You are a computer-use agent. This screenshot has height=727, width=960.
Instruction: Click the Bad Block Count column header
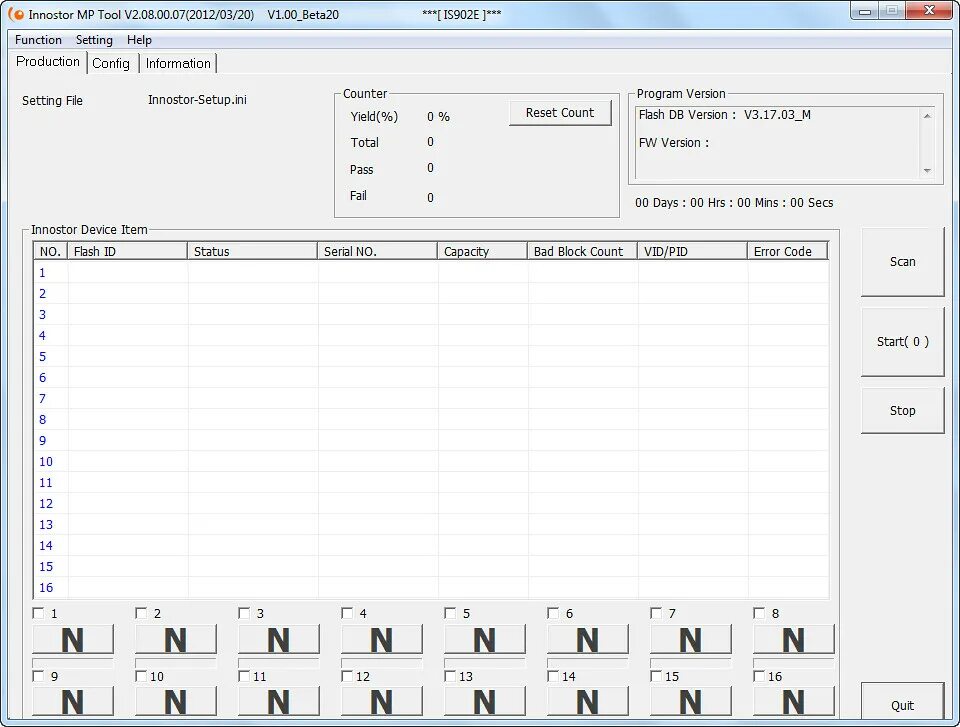[582, 251]
